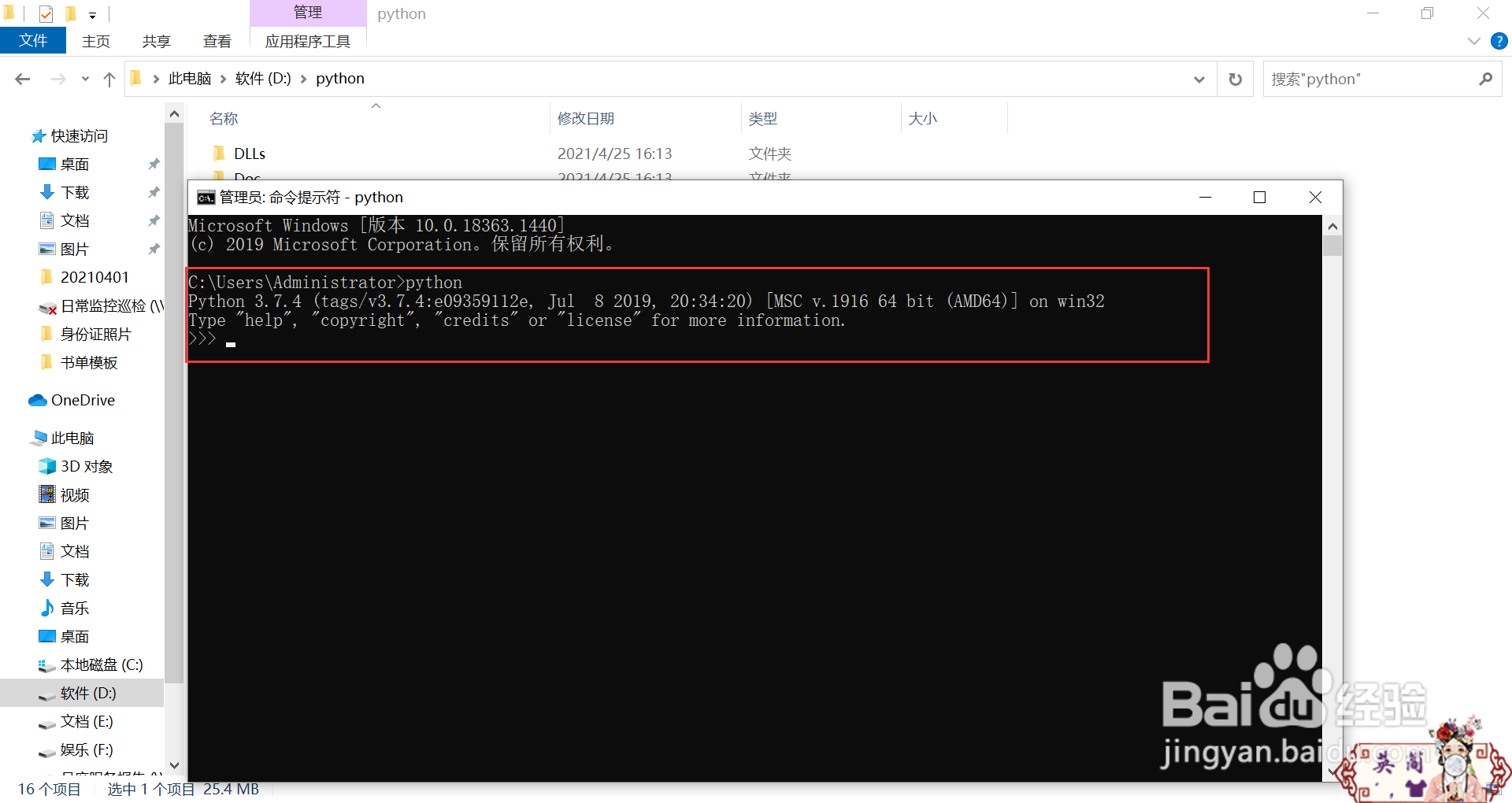This screenshot has width=1512, height=803.
Task: Open OneDrive from the navigation pane
Action: (x=81, y=399)
